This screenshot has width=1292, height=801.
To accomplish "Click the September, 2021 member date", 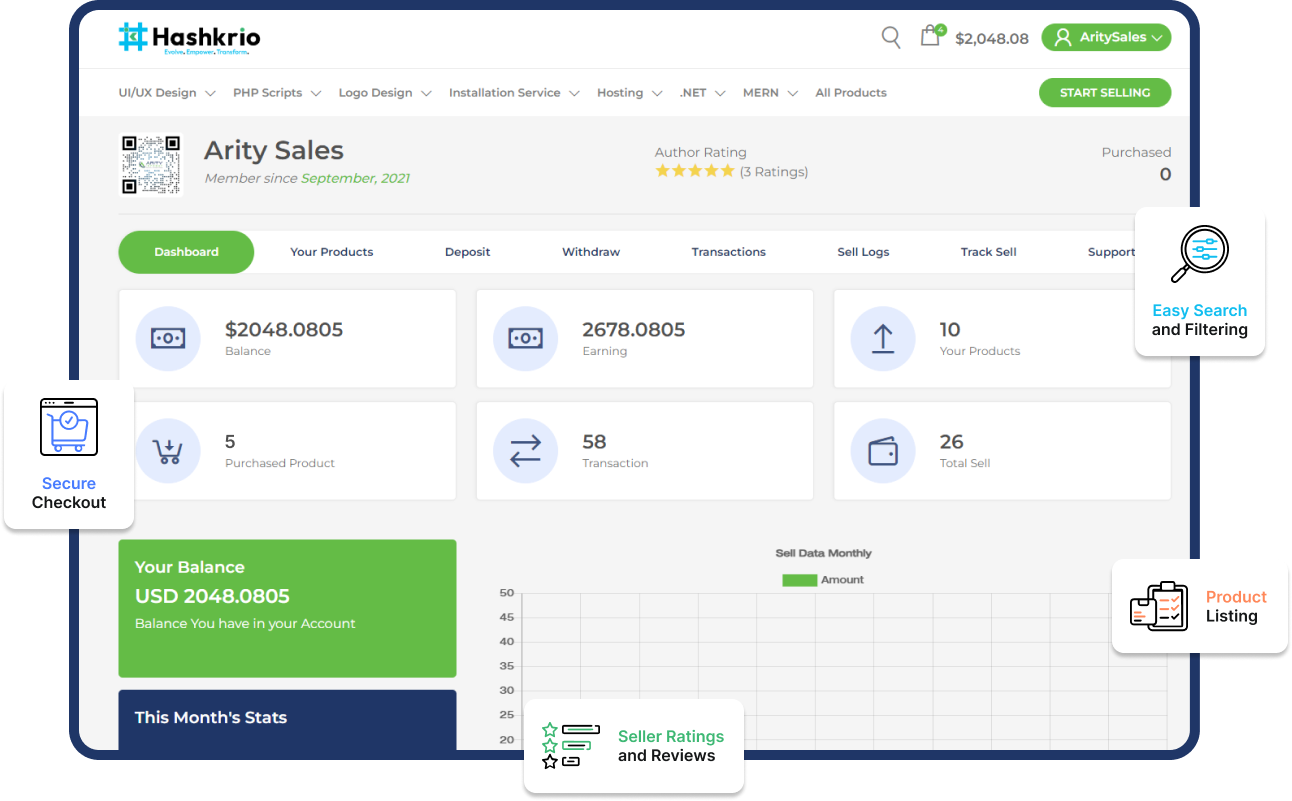I will (x=355, y=179).
